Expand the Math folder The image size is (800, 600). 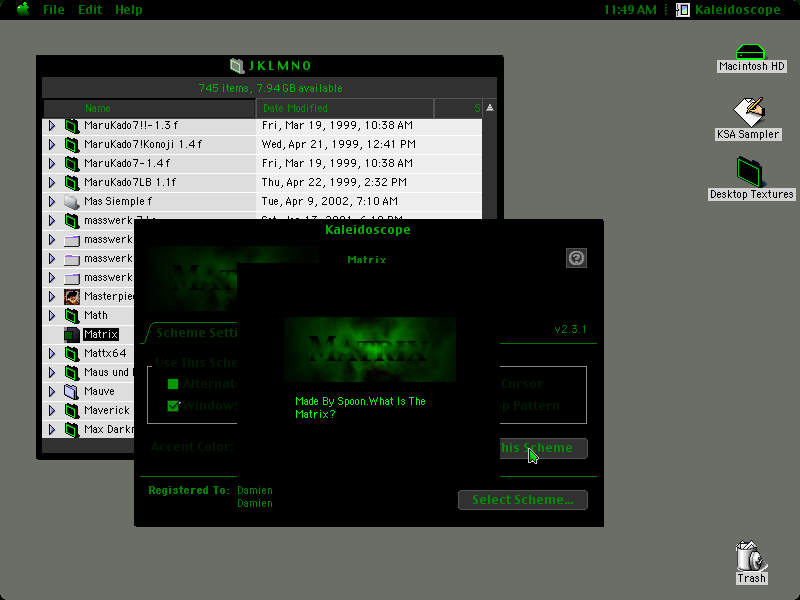(52, 315)
